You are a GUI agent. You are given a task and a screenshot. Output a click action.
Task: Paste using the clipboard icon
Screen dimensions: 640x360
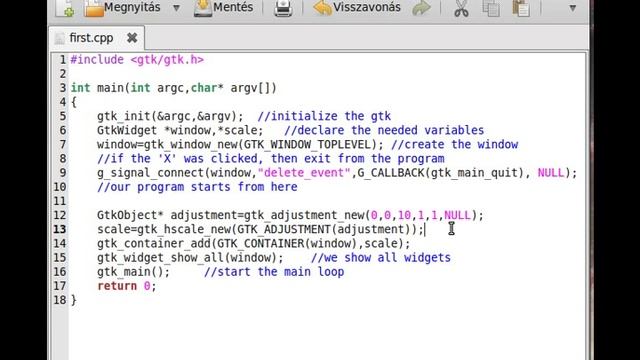tap(521, 8)
